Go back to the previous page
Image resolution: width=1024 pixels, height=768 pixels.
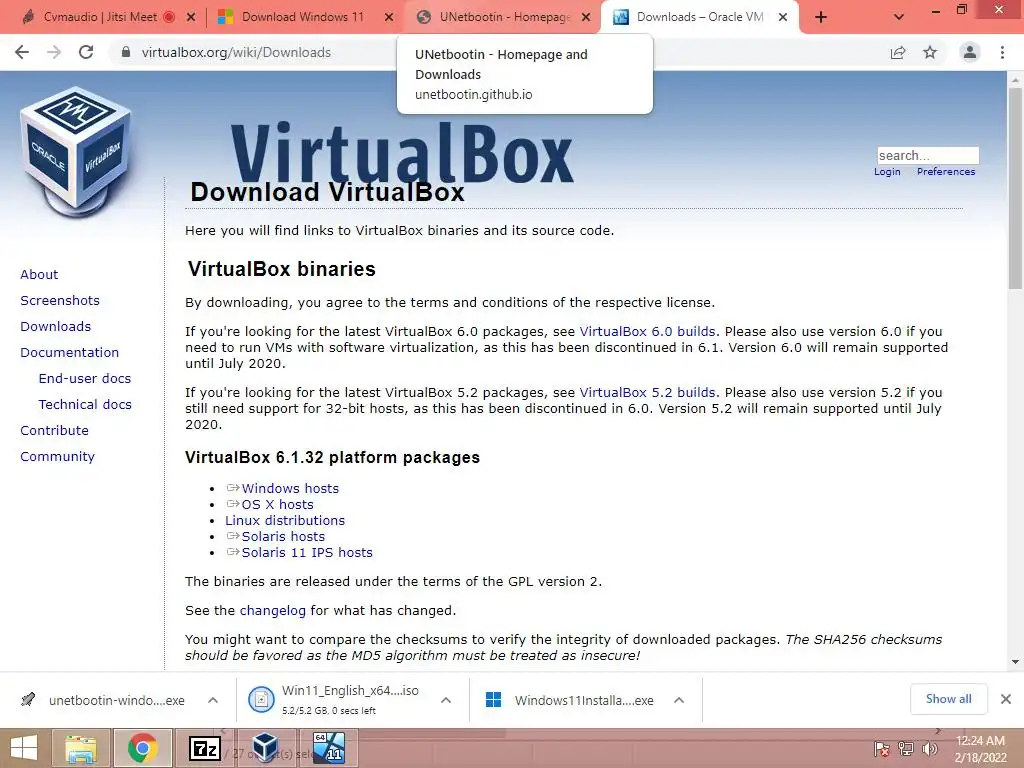(22, 52)
